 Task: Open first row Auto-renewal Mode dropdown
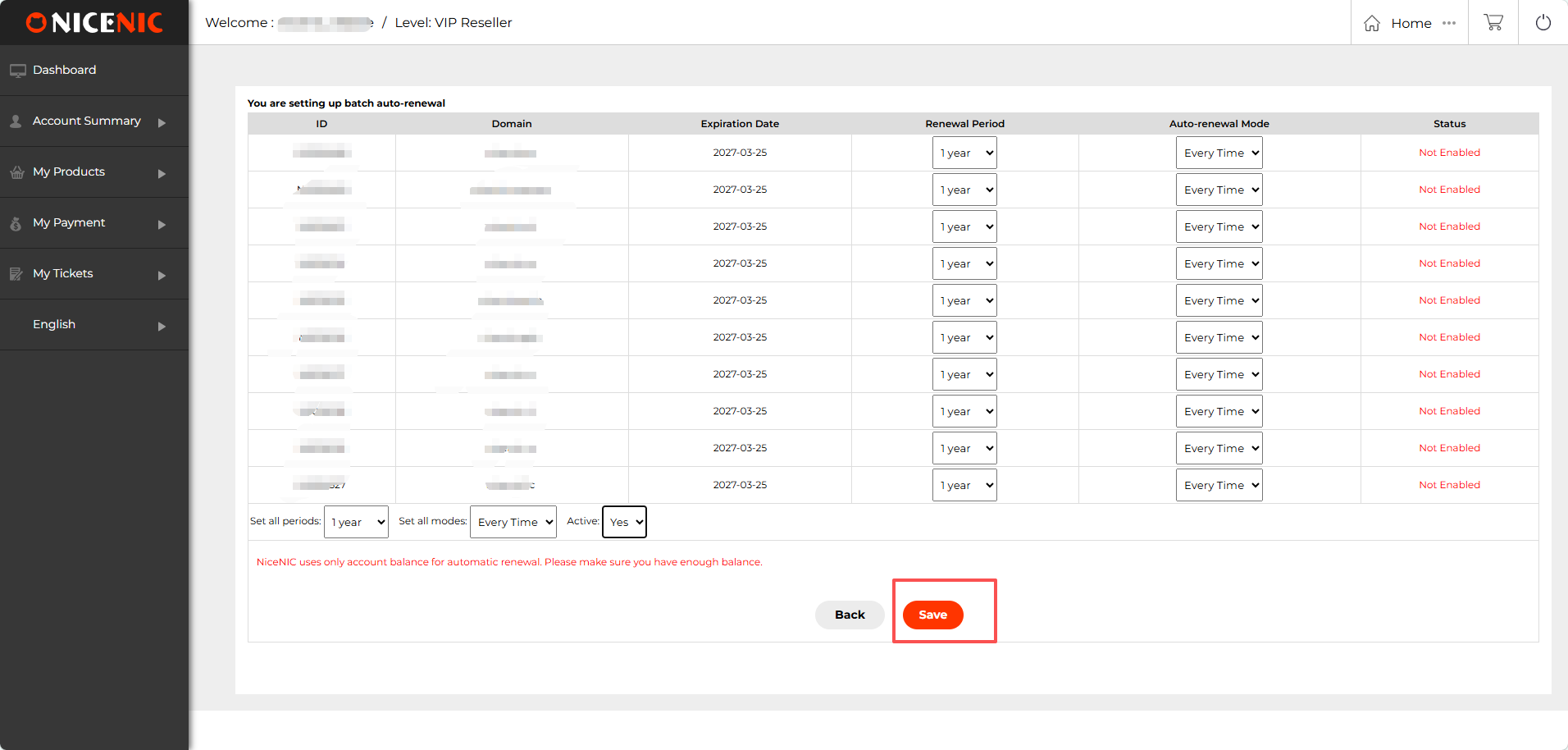click(1219, 153)
